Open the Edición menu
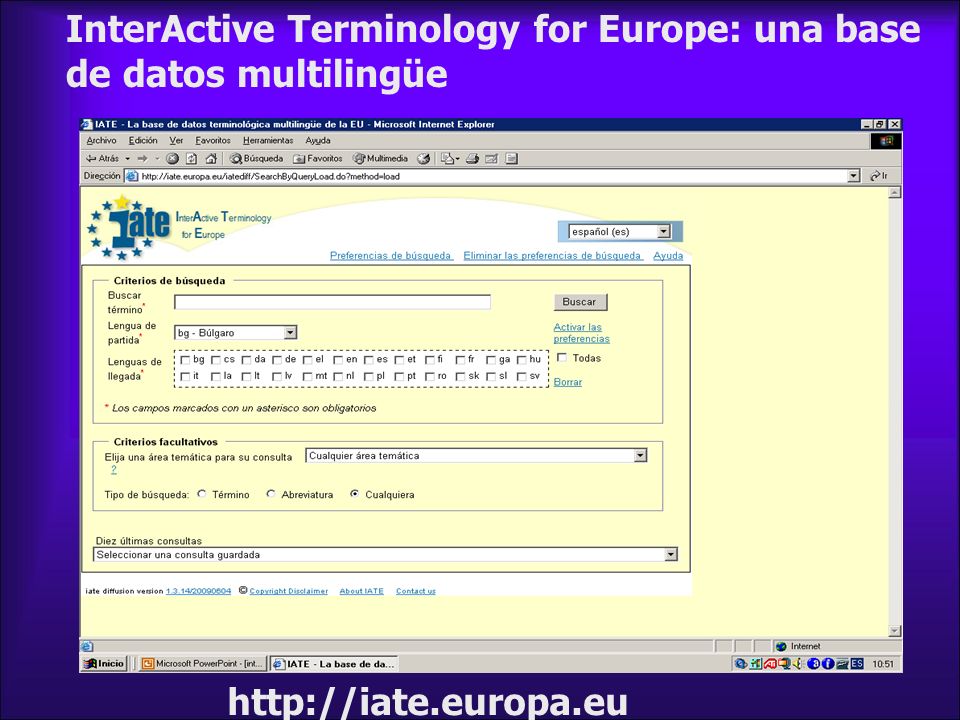The height and width of the screenshot is (720, 960). 143,141
